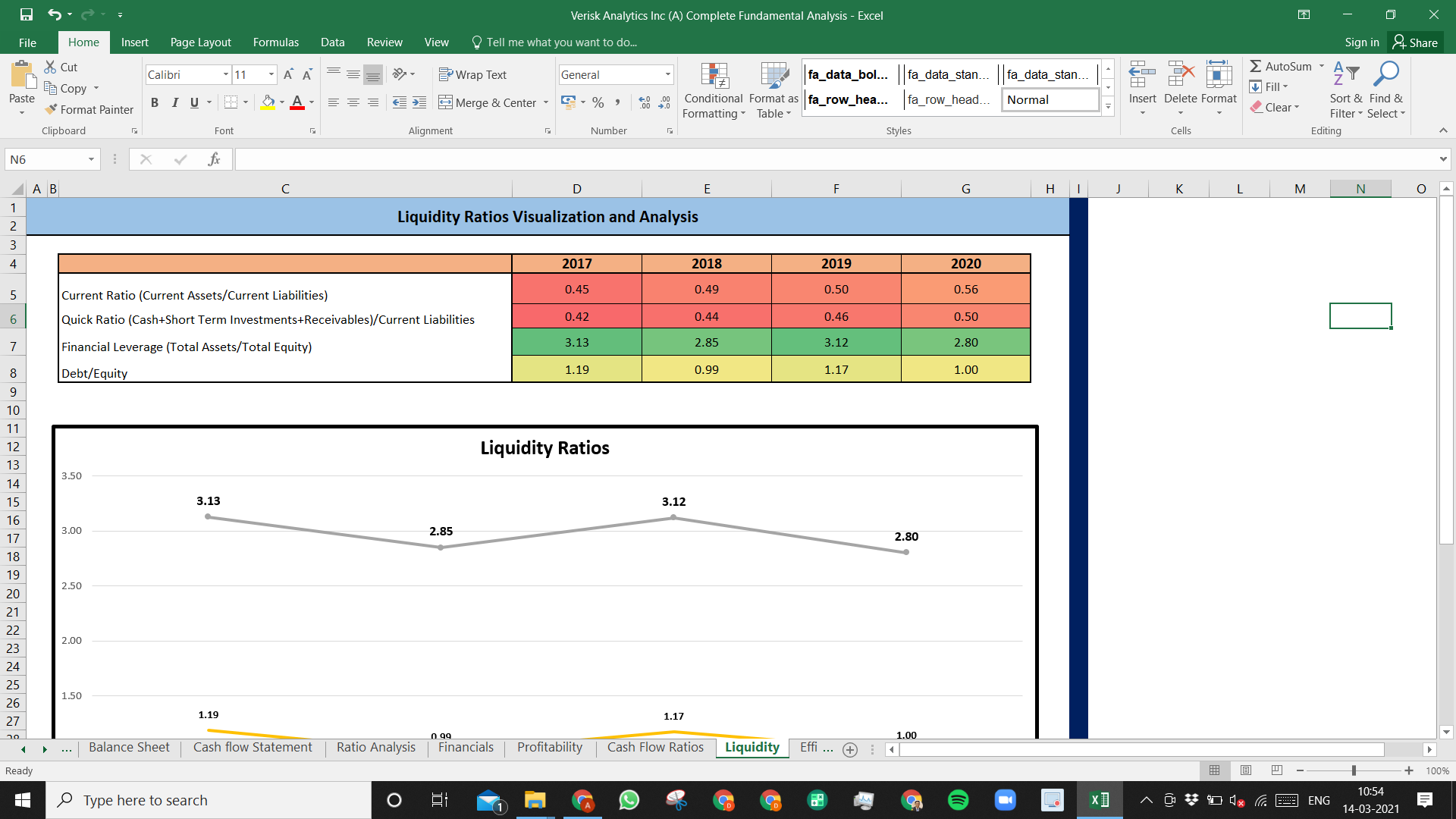1456x819 pixels.
Task: Open the File tab
Action: [x=27, y=42]
